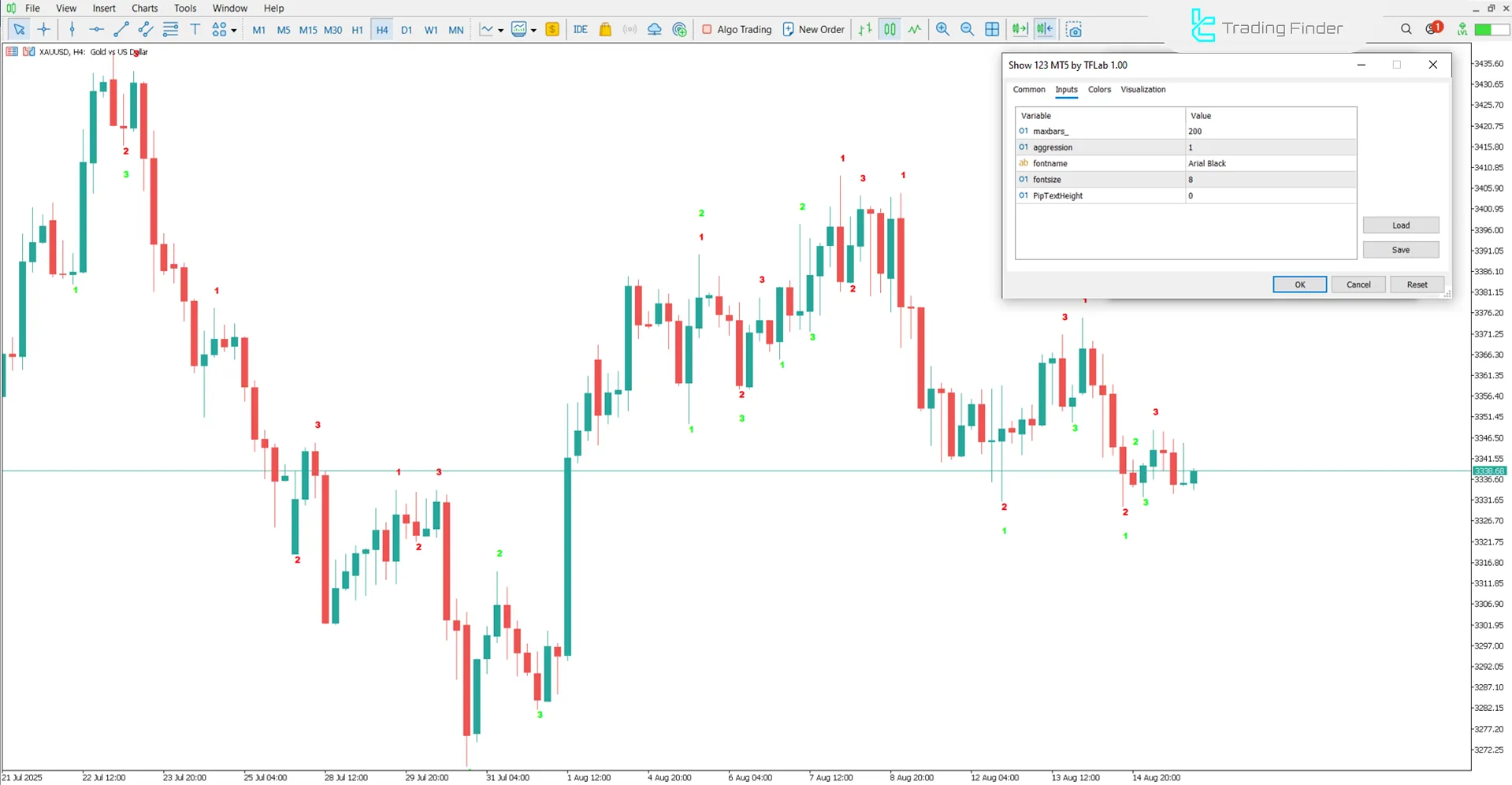
Task: Toggle Algo Trading on
Action: click(736, 29)
